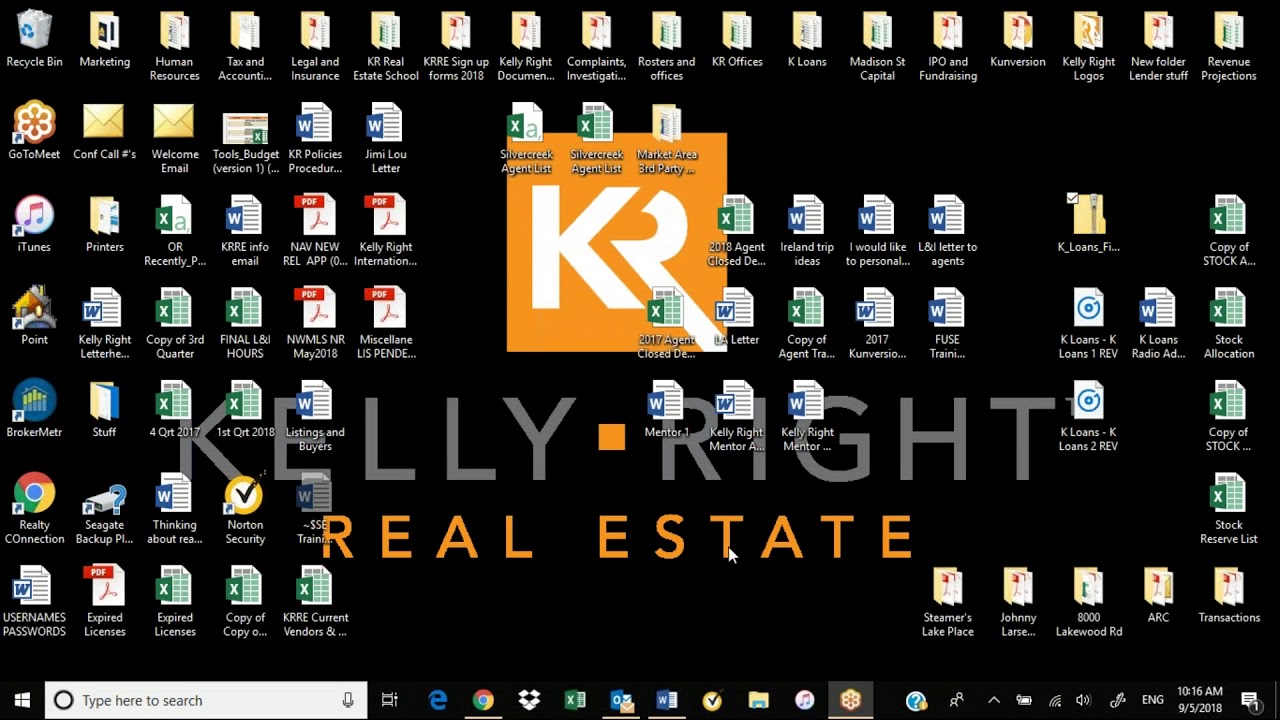Launch iTunes from the desktop
1280x720 pixels.
pos(34,225)
